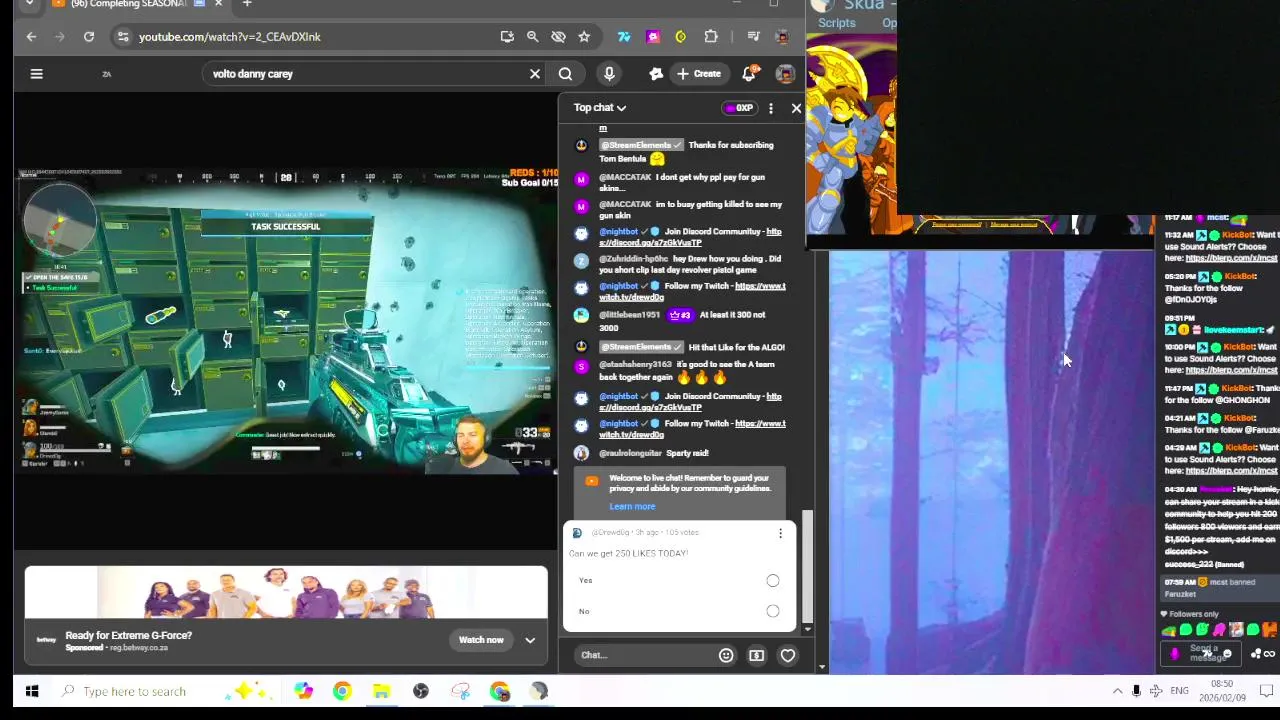
Task: Search with voice microphone button
Action: click(609, 74)
